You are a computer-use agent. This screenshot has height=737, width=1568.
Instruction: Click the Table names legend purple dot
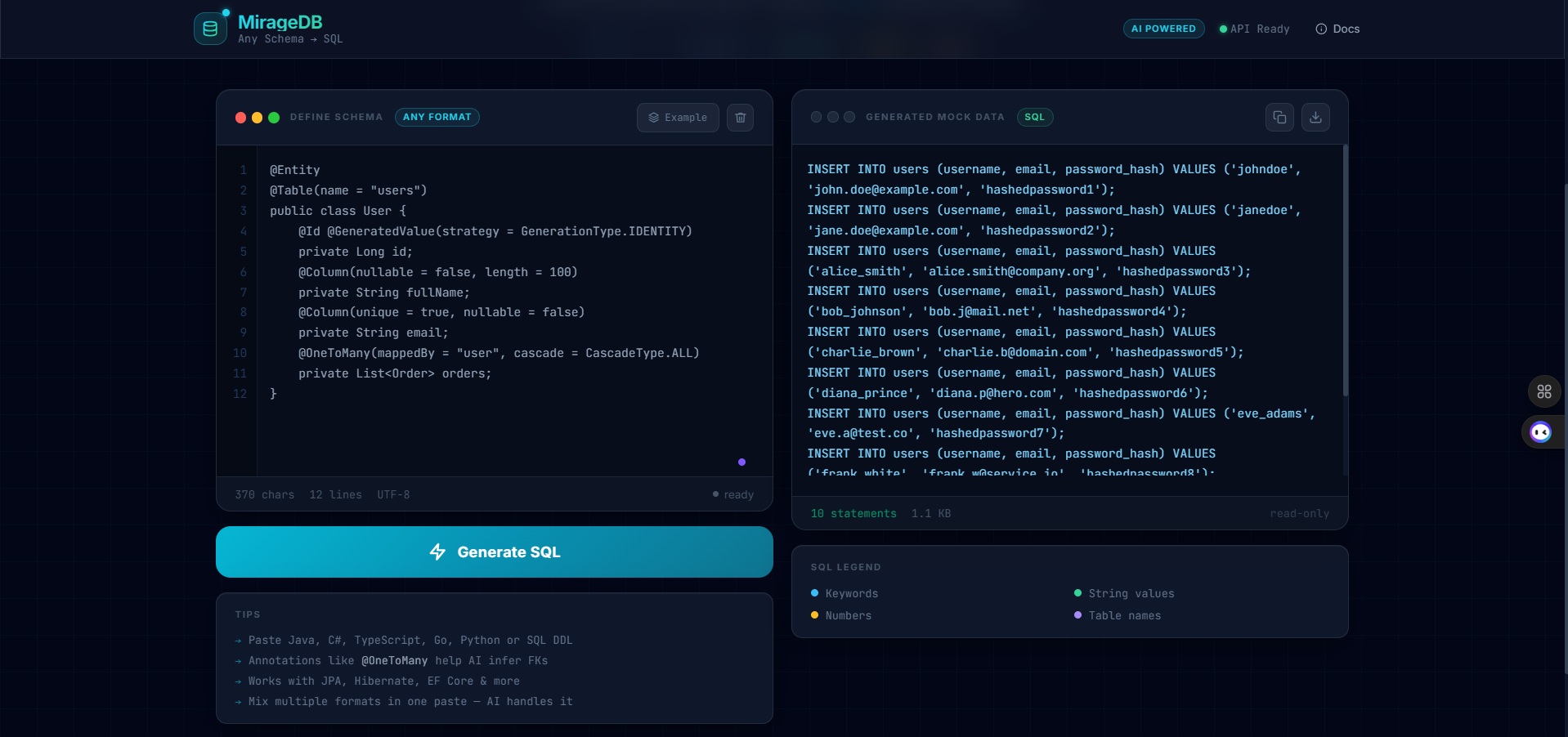click(x=1077, y=615)
